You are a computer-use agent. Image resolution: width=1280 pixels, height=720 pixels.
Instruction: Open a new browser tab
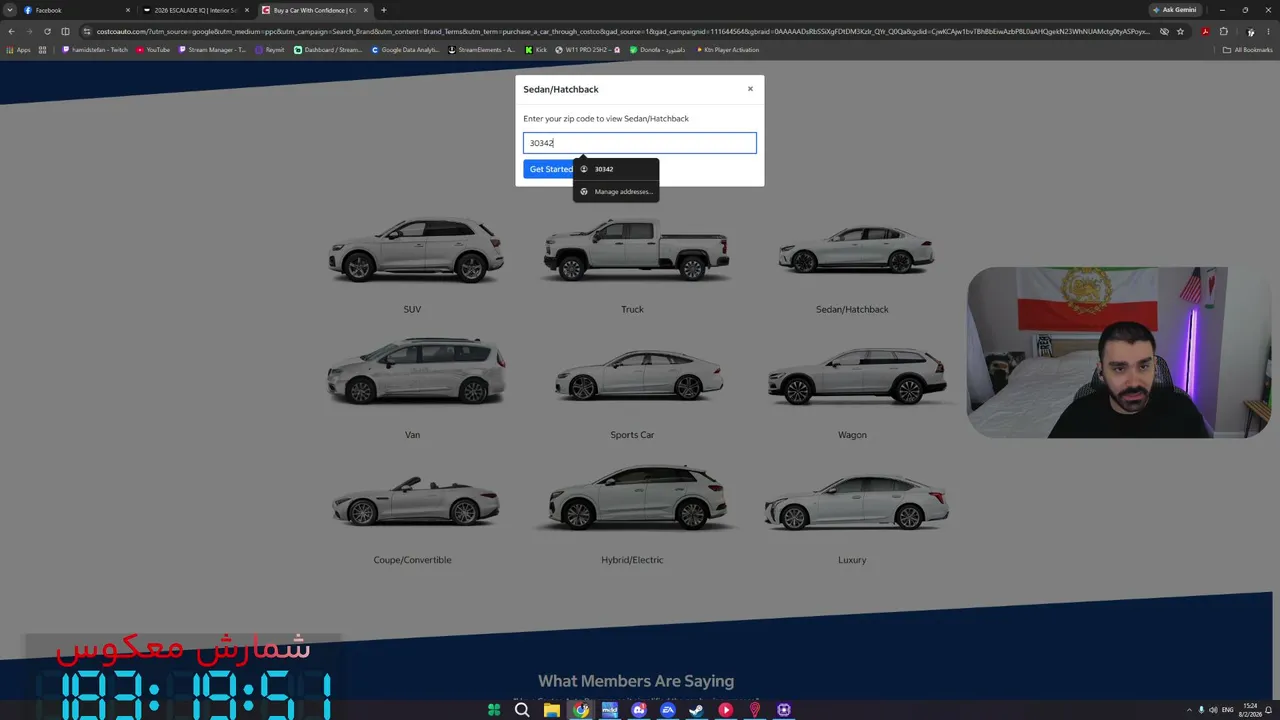click(x=384, y=10)
